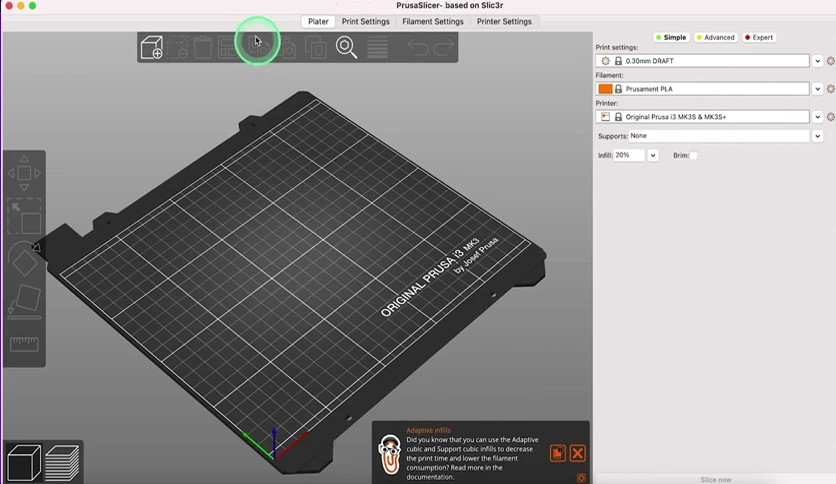836x484 pixels.
Task: Open the Supports dropdown arrow
Action: (817, 136)
